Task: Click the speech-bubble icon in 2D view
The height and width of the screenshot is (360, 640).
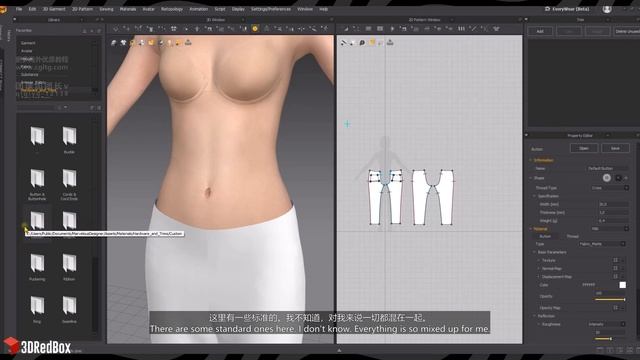Action: coord(362,42)
